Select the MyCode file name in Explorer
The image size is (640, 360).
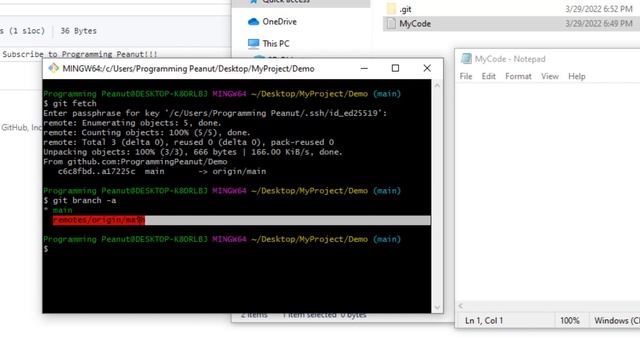[415, 24]
